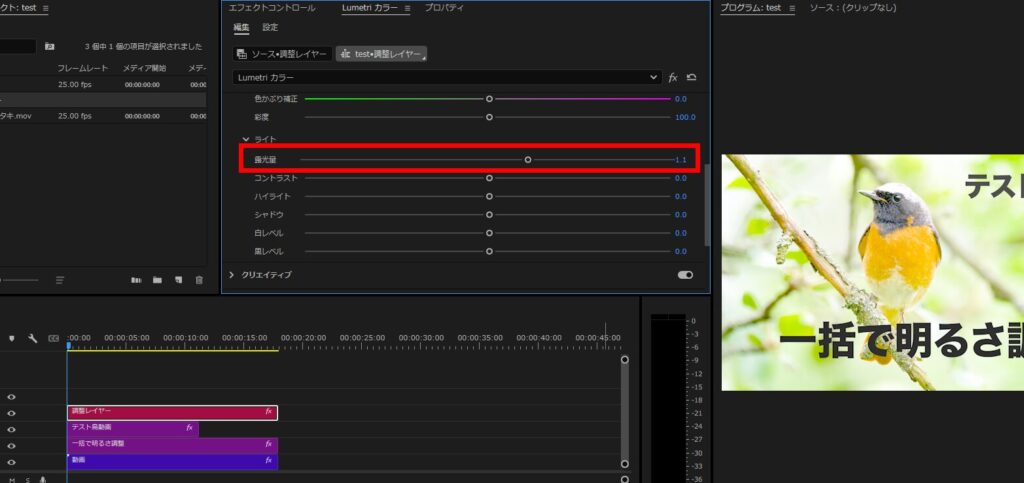Select the テスト鳥動画 clip in timeline

click(133, 429)
